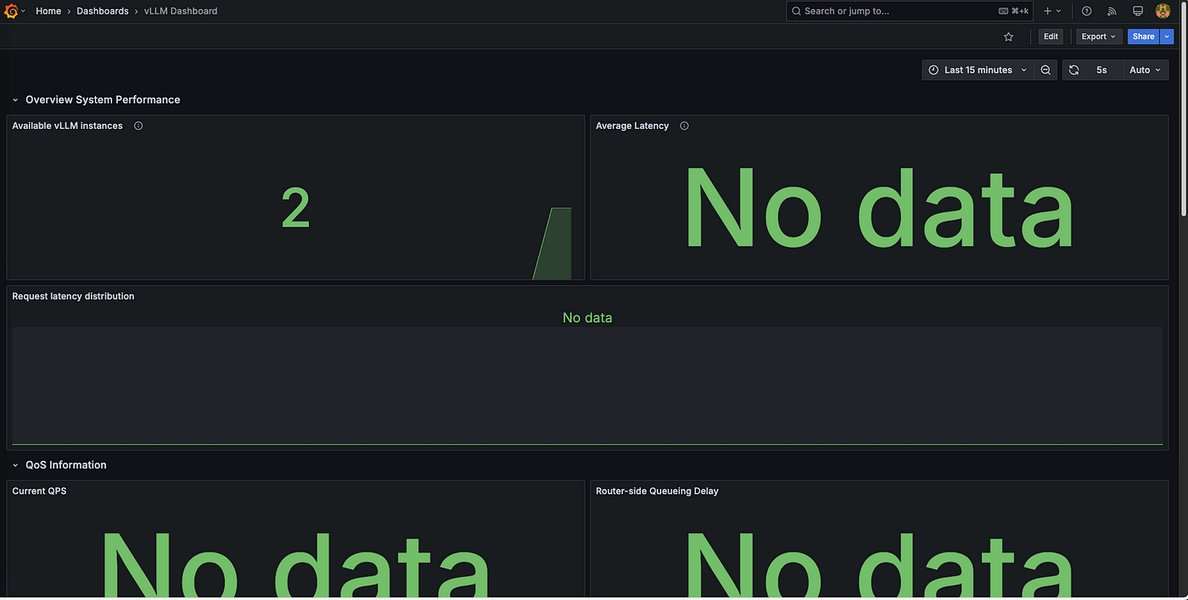The width and height of the screenshot is (1188, 600).
Task: Click the Router-side Queueing Delay title
Action: 657,491
